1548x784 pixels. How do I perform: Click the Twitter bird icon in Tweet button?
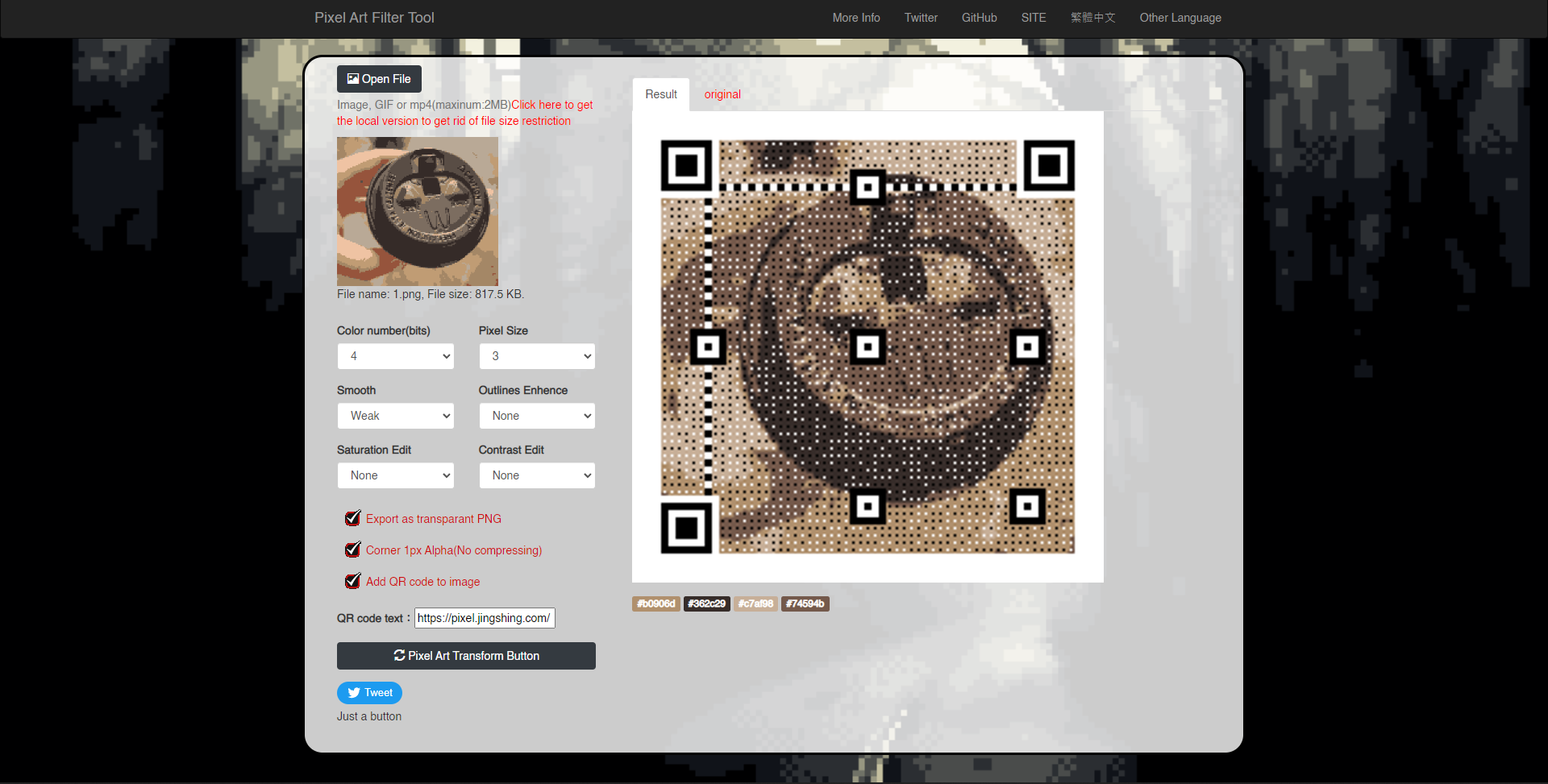[x=354, y=693]
